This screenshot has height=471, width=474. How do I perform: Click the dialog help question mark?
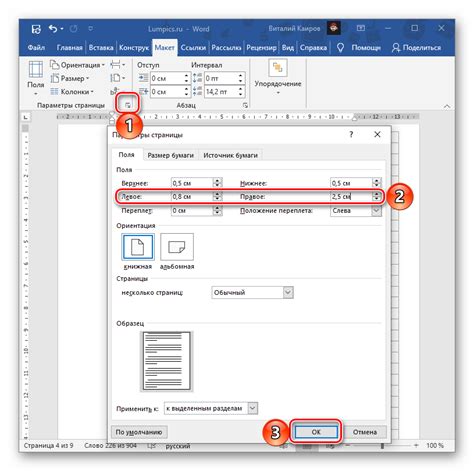pos(351,134)
